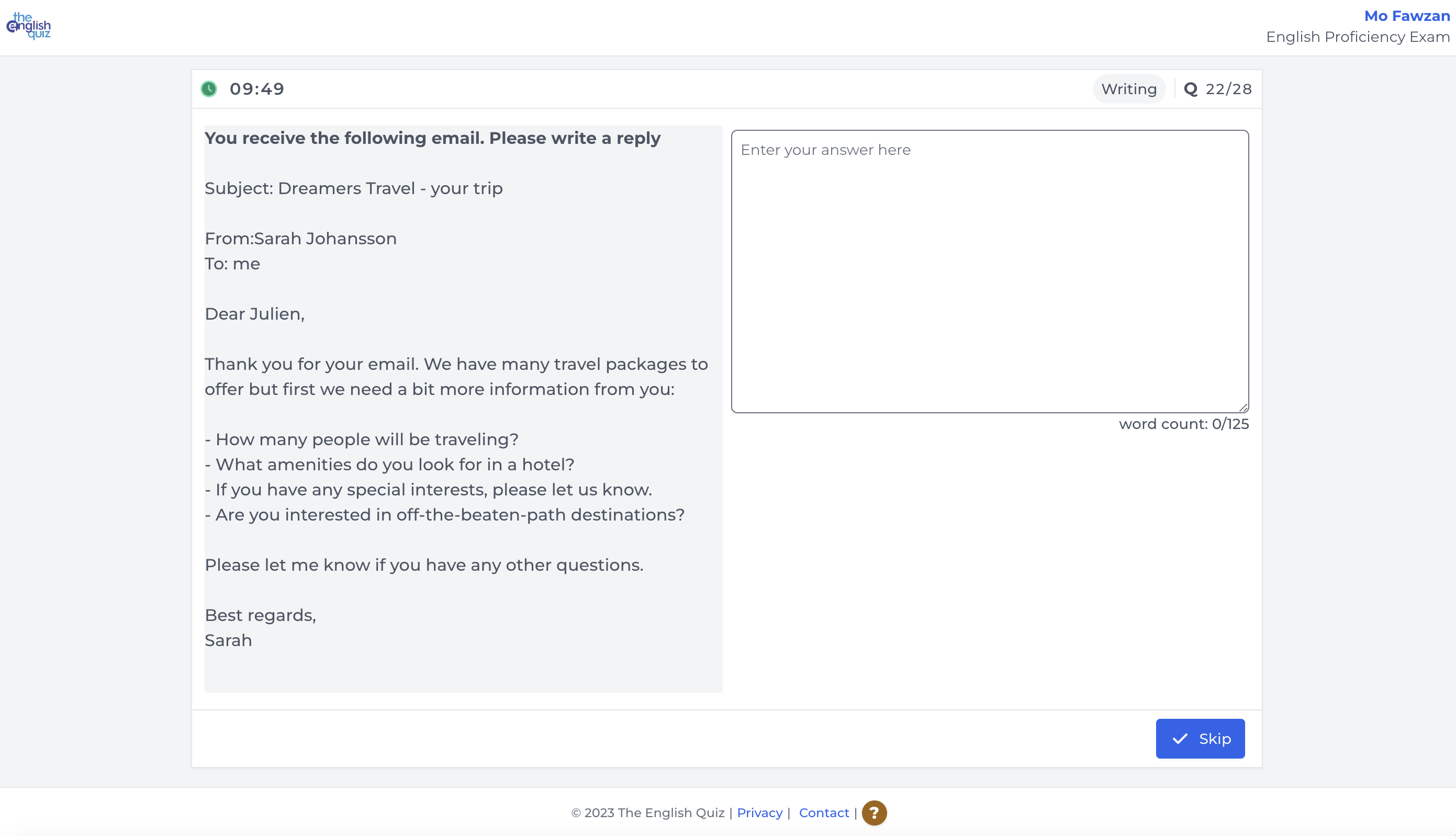Click the textarea resize handle corner

click(1244, 408)
